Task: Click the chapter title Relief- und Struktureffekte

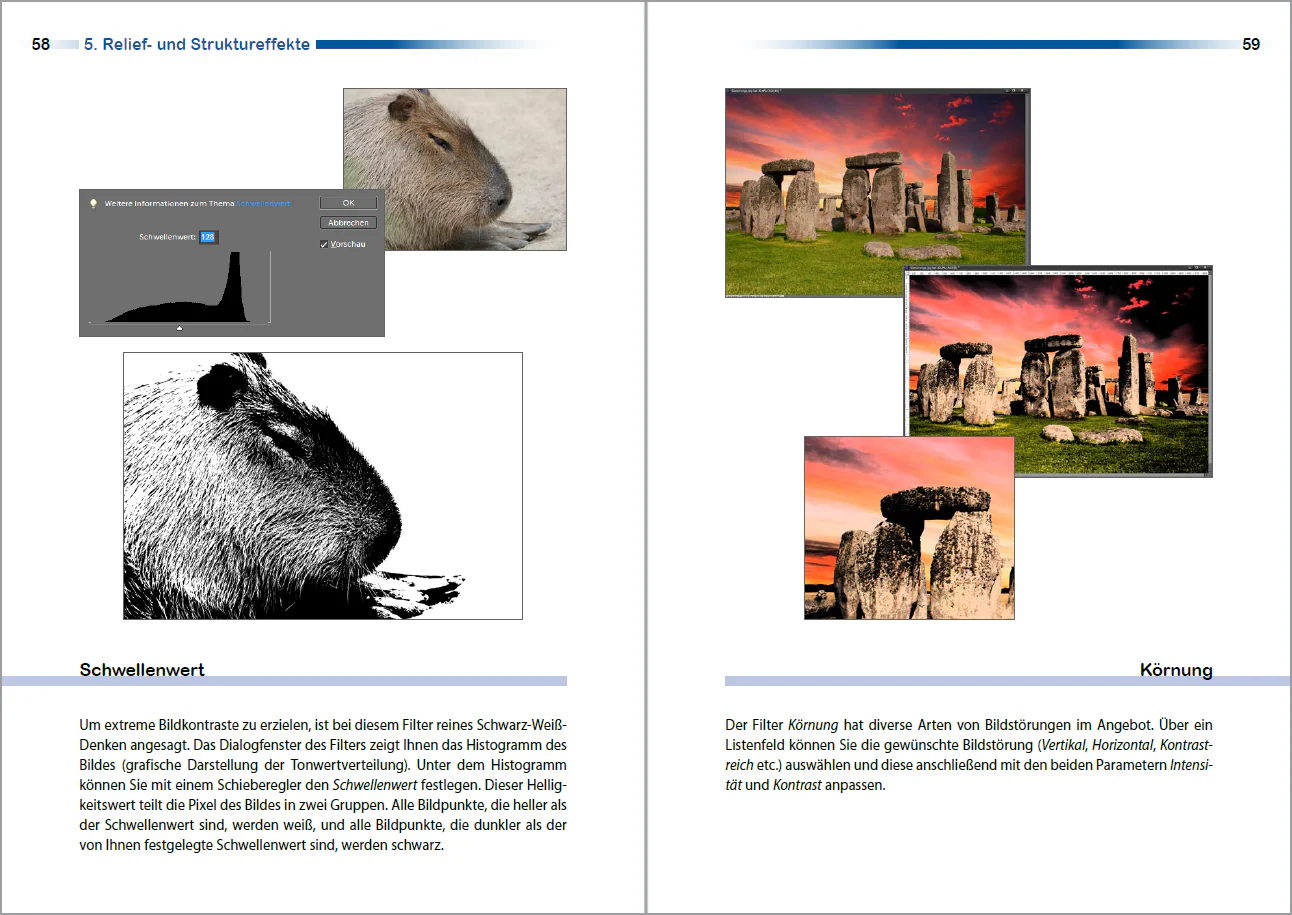Action: (x=196, y=44)
